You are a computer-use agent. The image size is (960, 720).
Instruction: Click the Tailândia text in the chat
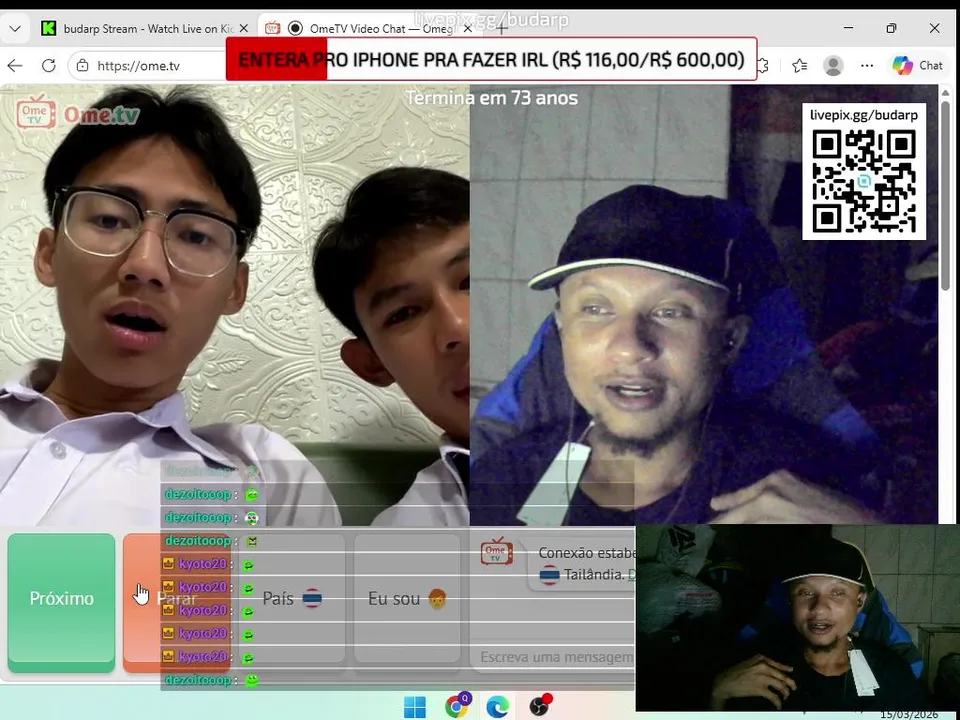point(593,575)
